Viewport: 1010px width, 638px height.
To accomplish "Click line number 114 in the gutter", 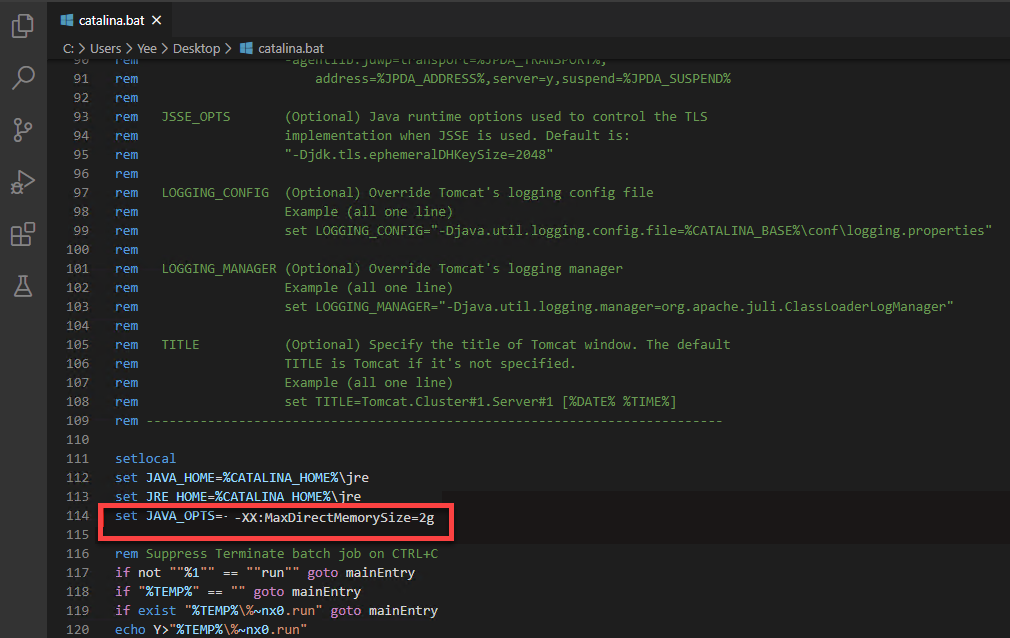I will [x=77, y=516].
